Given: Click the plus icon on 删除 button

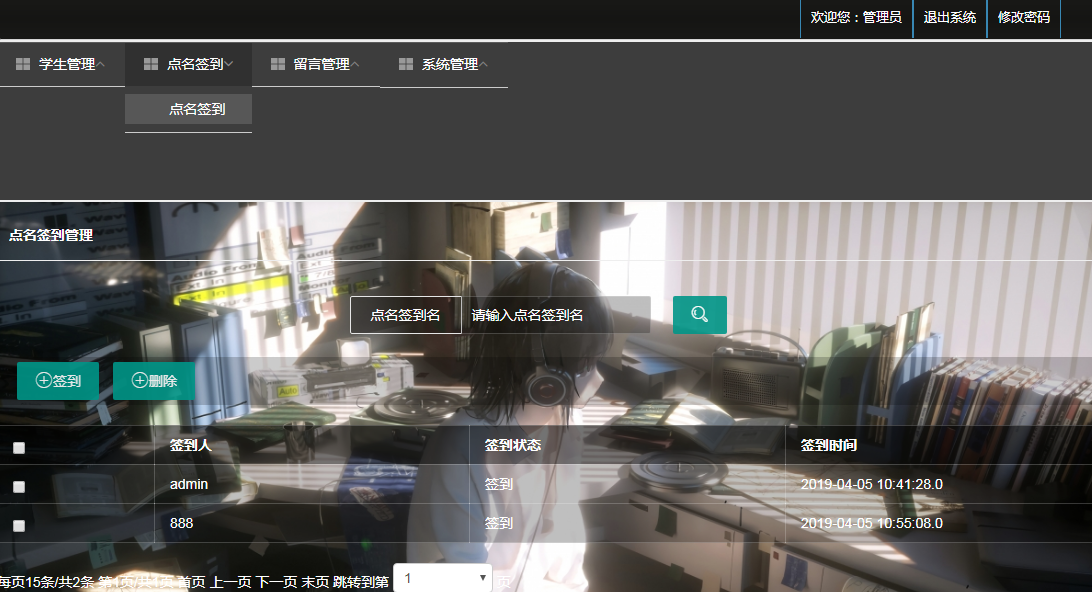Looking at the screenshot, I should tap(140, 380).
